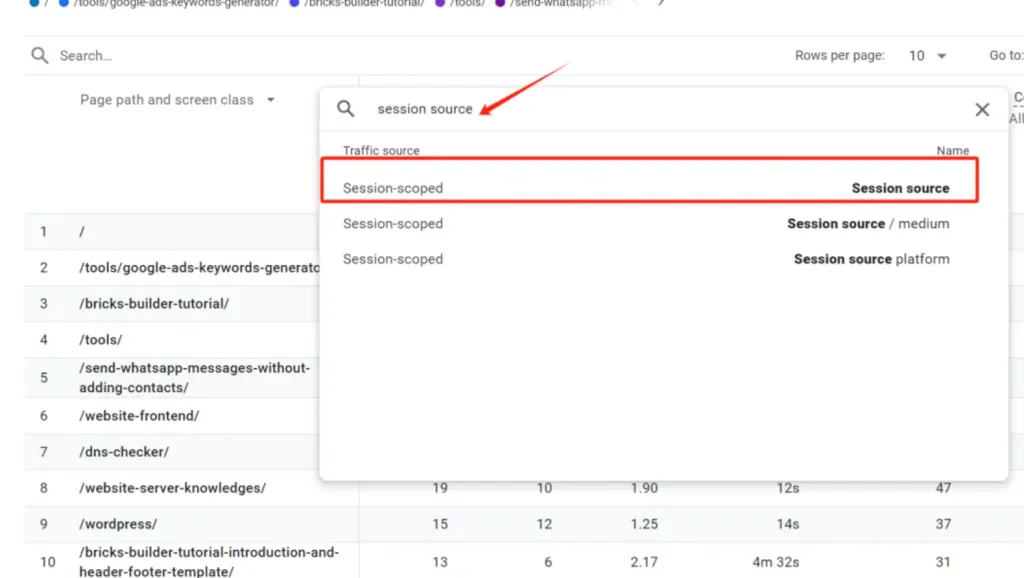
Task: Click the /dns-checker/ page path row
Action: (x=124, y=452)
